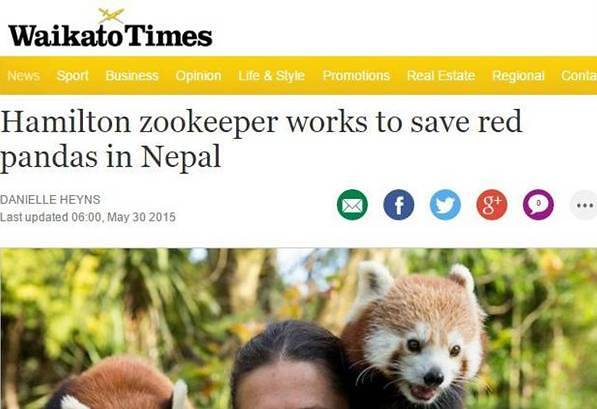Open Life & Style section
Image resolution: width=597 pixels, height=409 pixels.
coord(271,75)
